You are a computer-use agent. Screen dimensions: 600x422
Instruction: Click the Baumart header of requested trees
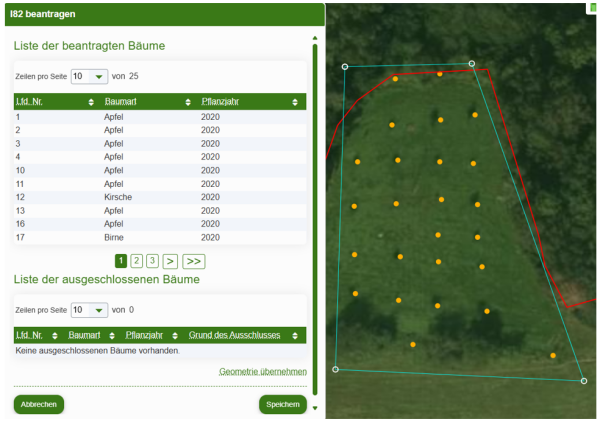coord(121,101)
